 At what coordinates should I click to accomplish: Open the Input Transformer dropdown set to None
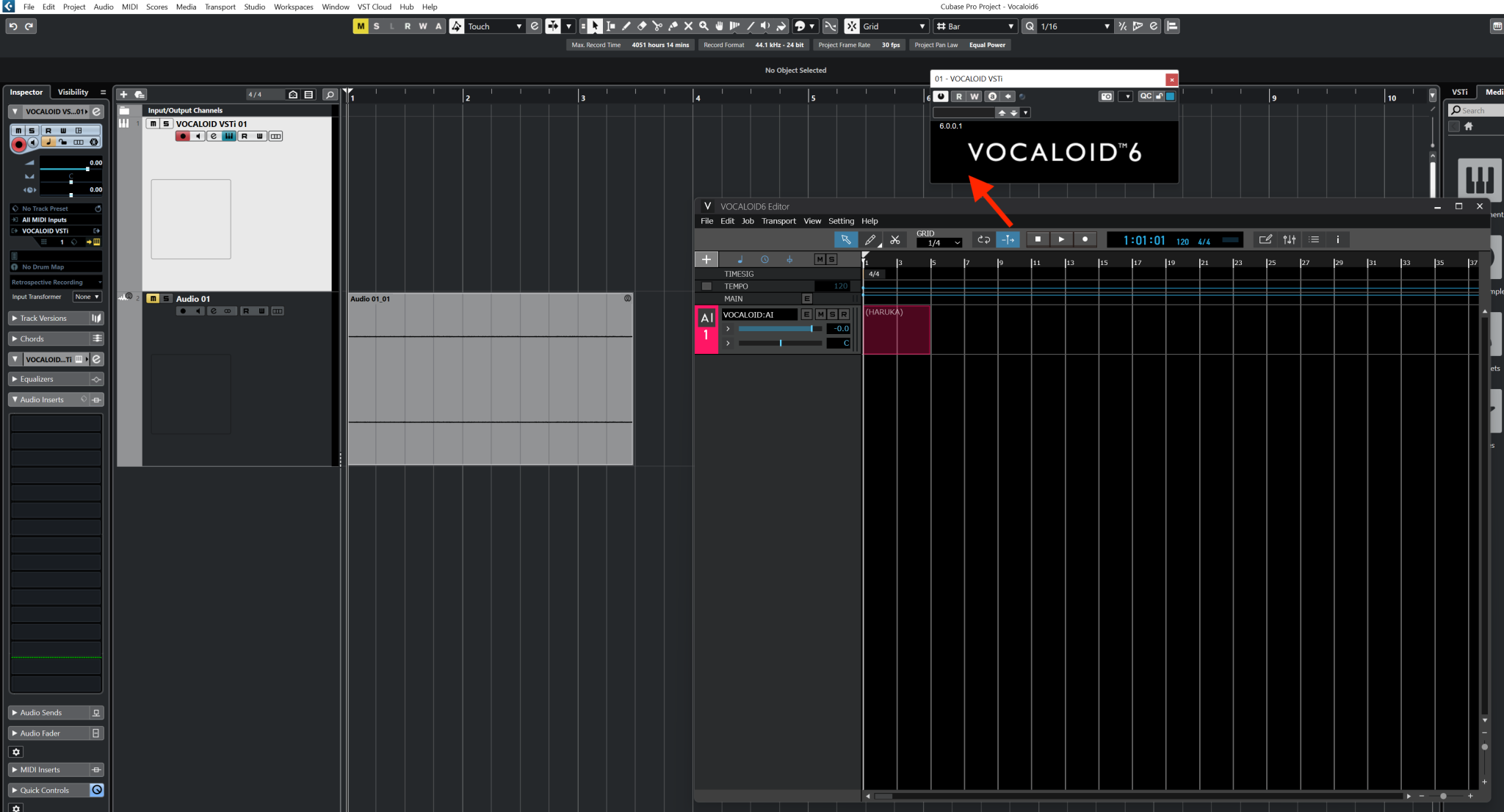(87, 297)
